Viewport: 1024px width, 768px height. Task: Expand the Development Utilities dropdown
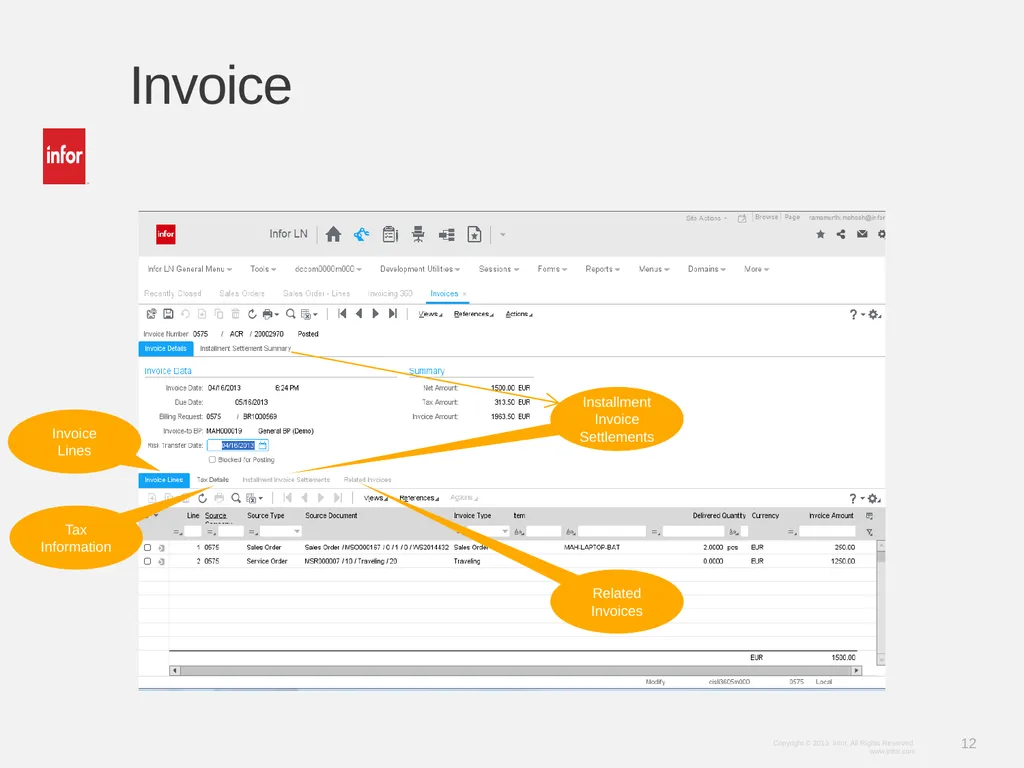(420, 269)
